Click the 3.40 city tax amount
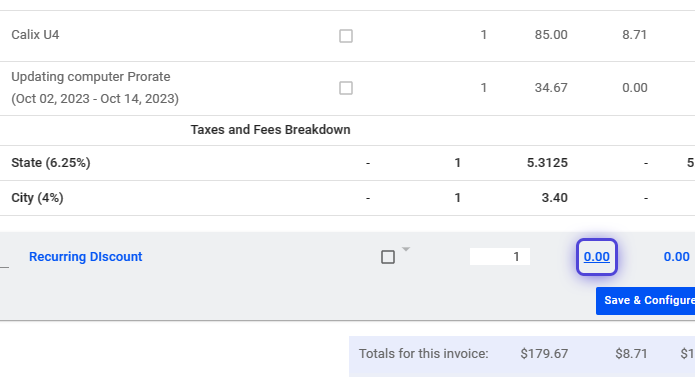 [554, 198]
